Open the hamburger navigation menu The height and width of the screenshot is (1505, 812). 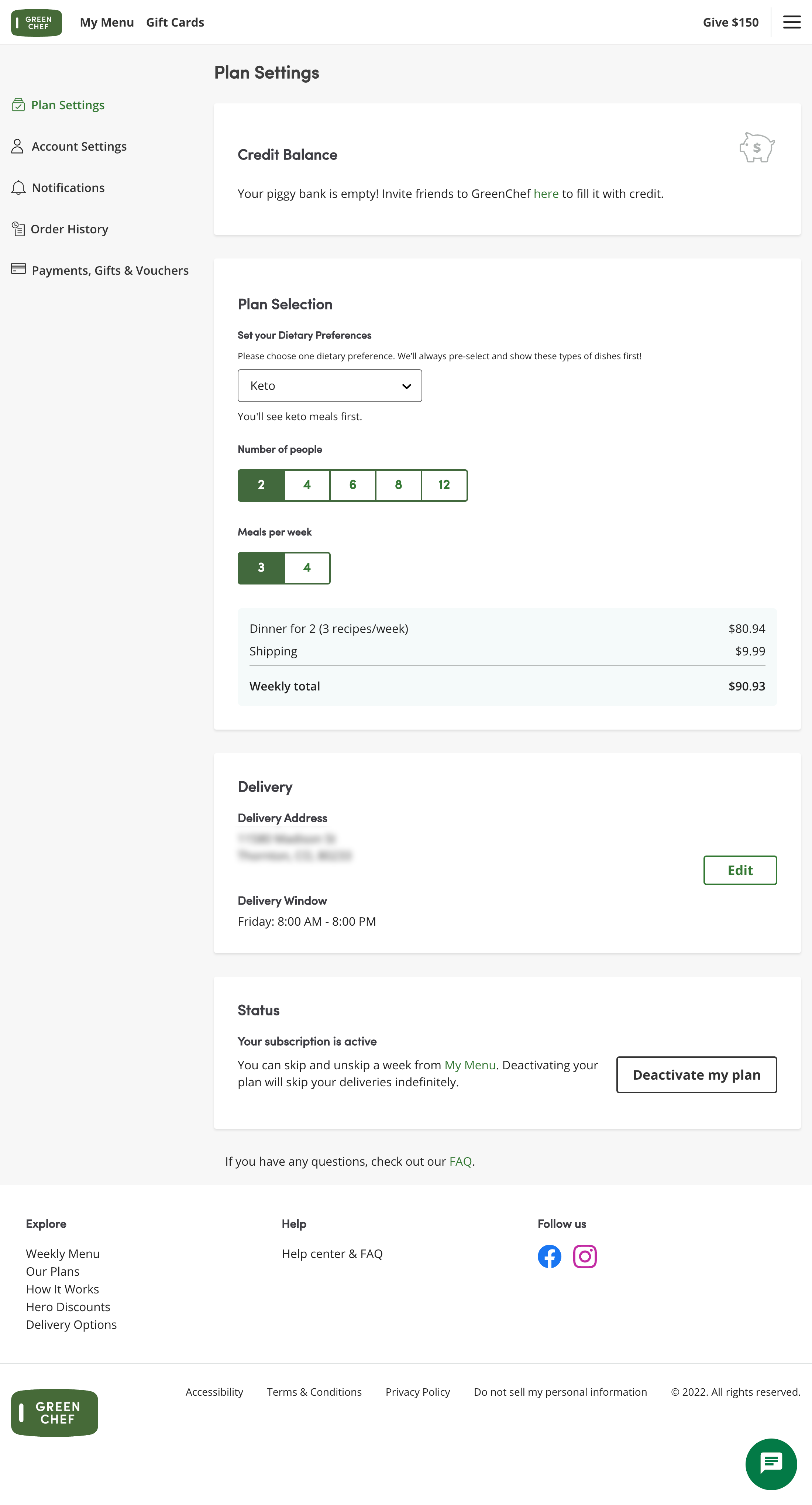[x=792, y=22]
